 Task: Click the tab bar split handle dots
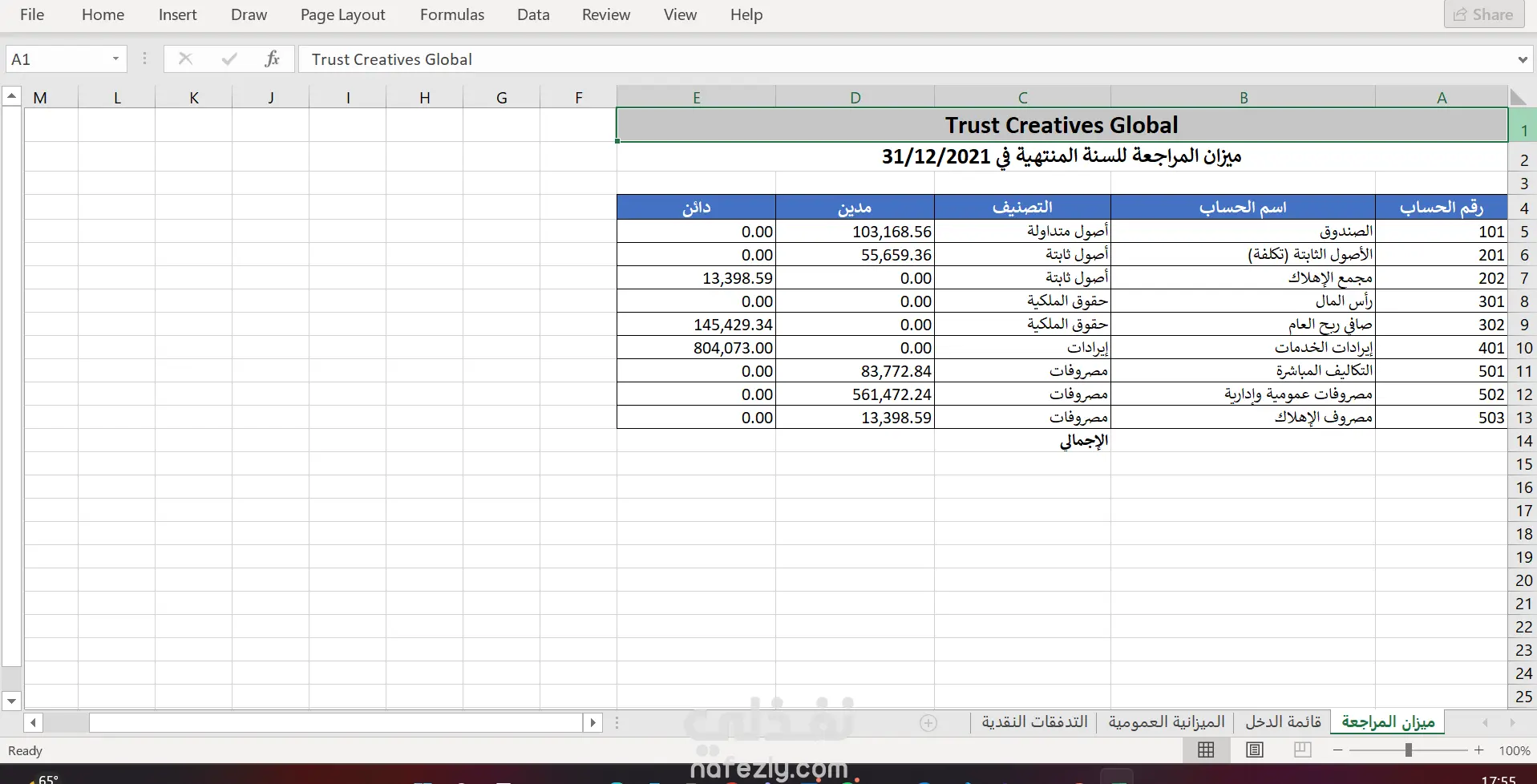click(617, 723)
